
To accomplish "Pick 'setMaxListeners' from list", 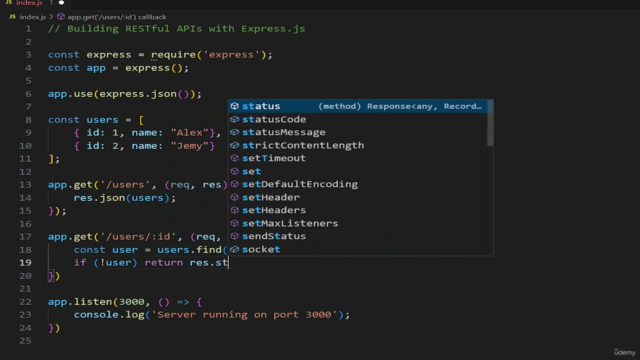I will pos(358,223).
